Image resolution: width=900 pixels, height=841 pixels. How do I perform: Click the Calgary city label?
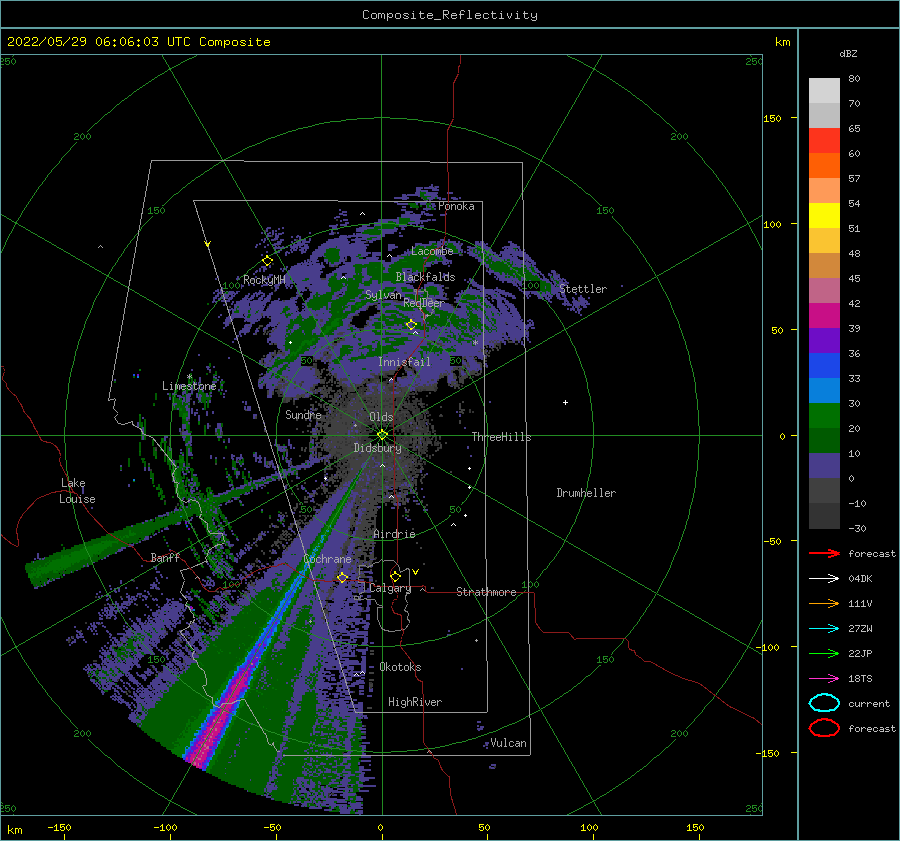pos(390,588)
